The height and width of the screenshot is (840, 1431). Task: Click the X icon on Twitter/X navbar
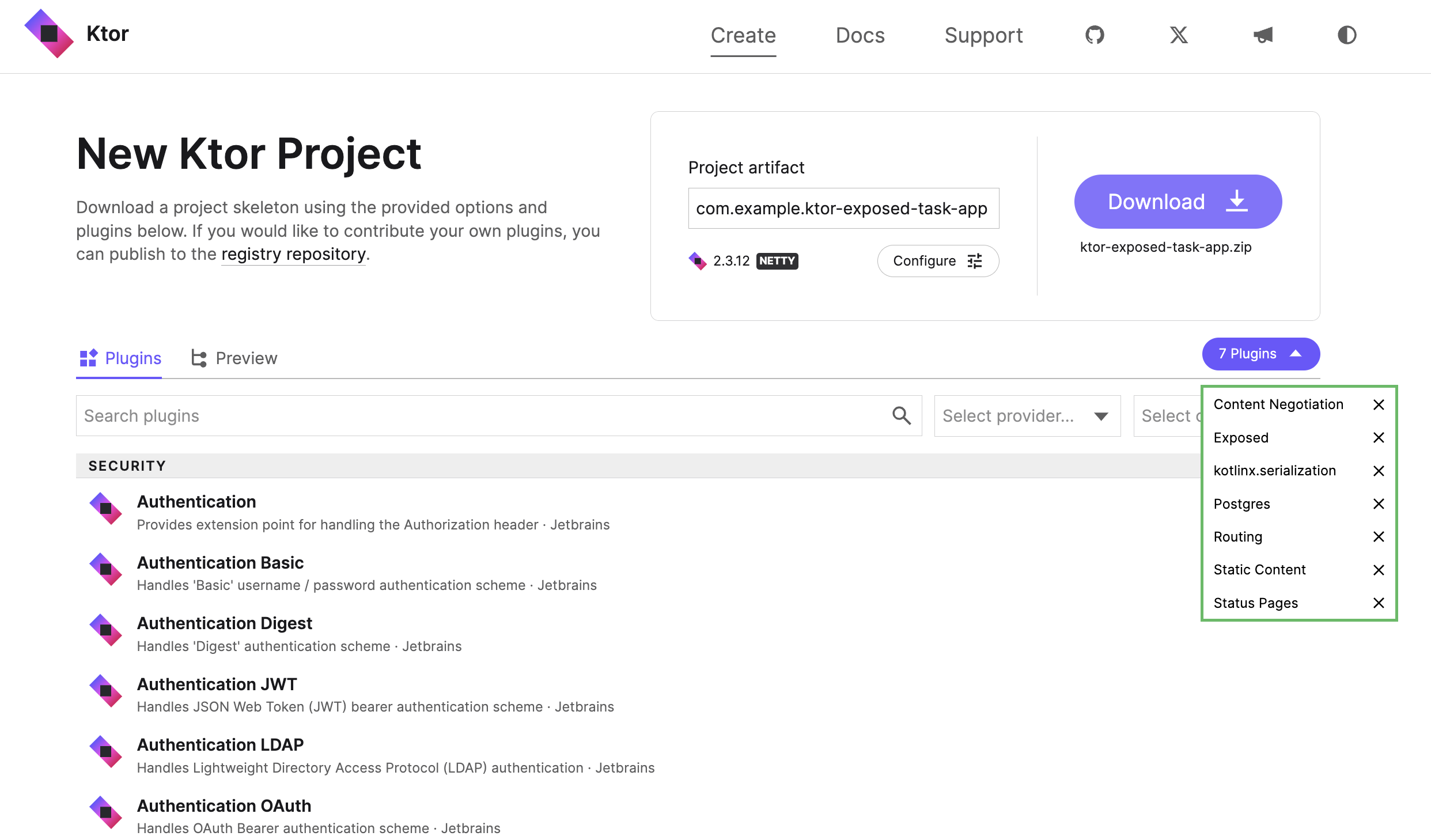[1177, 34]
